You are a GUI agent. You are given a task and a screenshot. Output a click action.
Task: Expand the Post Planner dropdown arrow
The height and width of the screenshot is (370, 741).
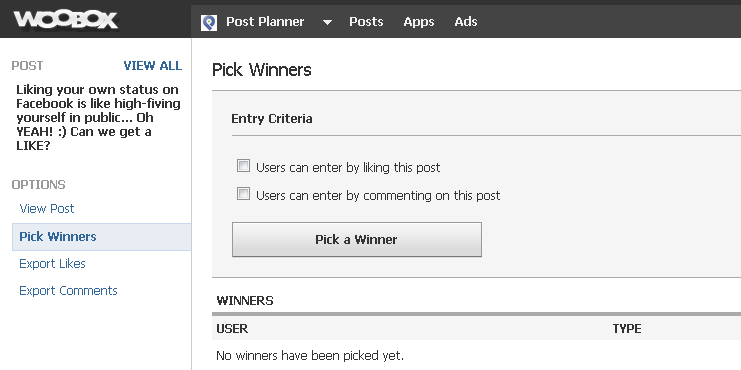click(327, 22)
